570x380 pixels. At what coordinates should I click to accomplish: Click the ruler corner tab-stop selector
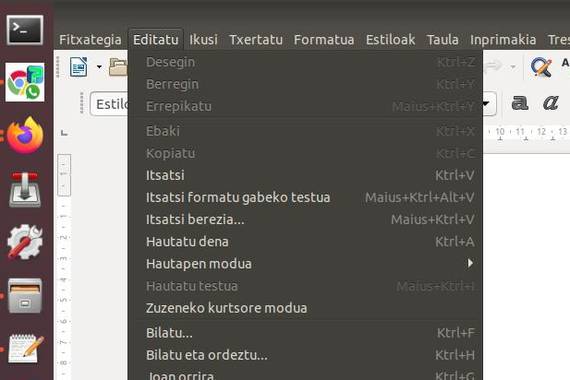click(x=64, y=133)
